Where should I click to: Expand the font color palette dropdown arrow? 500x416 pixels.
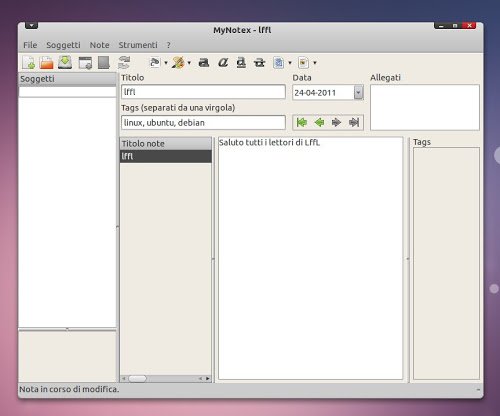point(189,62)
